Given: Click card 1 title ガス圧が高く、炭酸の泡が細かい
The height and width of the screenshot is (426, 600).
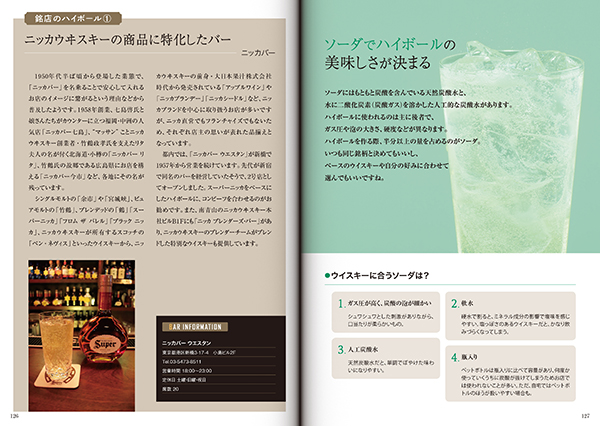Looking at the screenshot, I should coord(390,303).
